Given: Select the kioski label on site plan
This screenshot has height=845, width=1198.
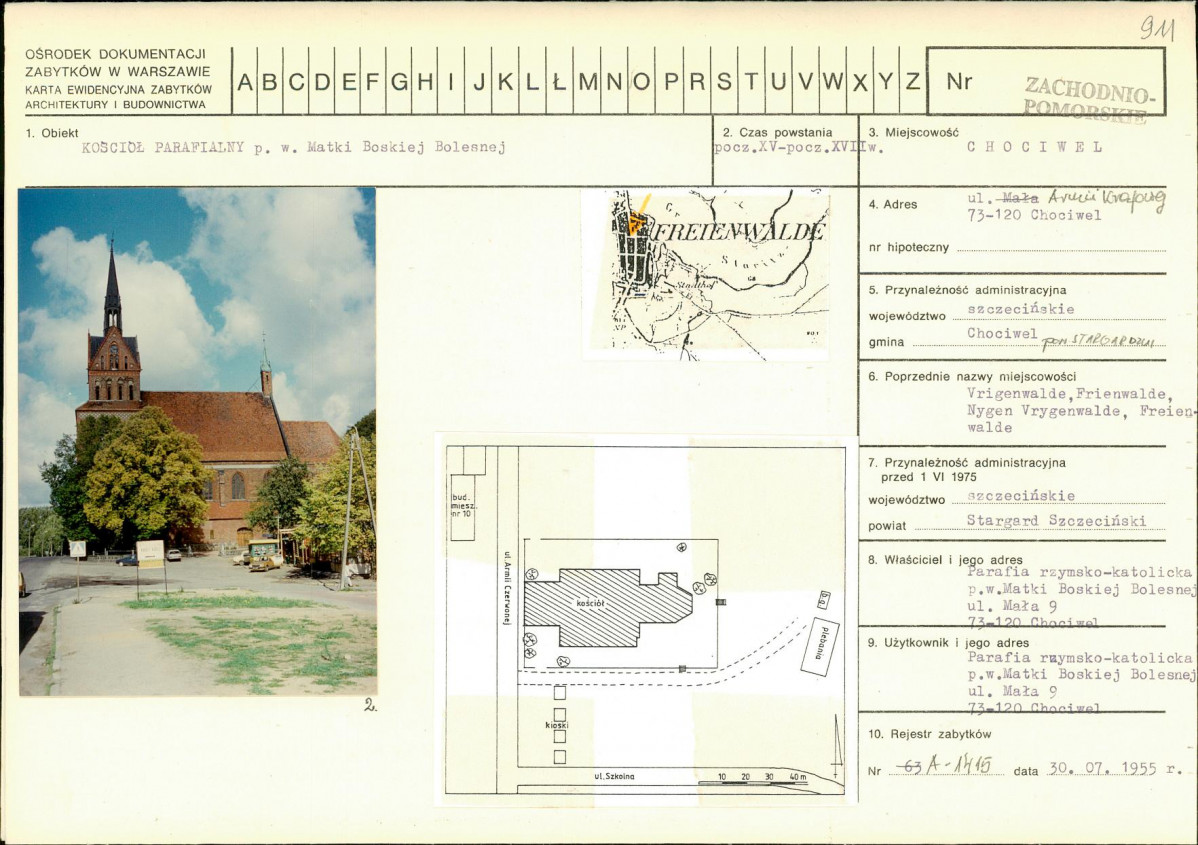Looking at the screenshot, I should coord(557,724).
